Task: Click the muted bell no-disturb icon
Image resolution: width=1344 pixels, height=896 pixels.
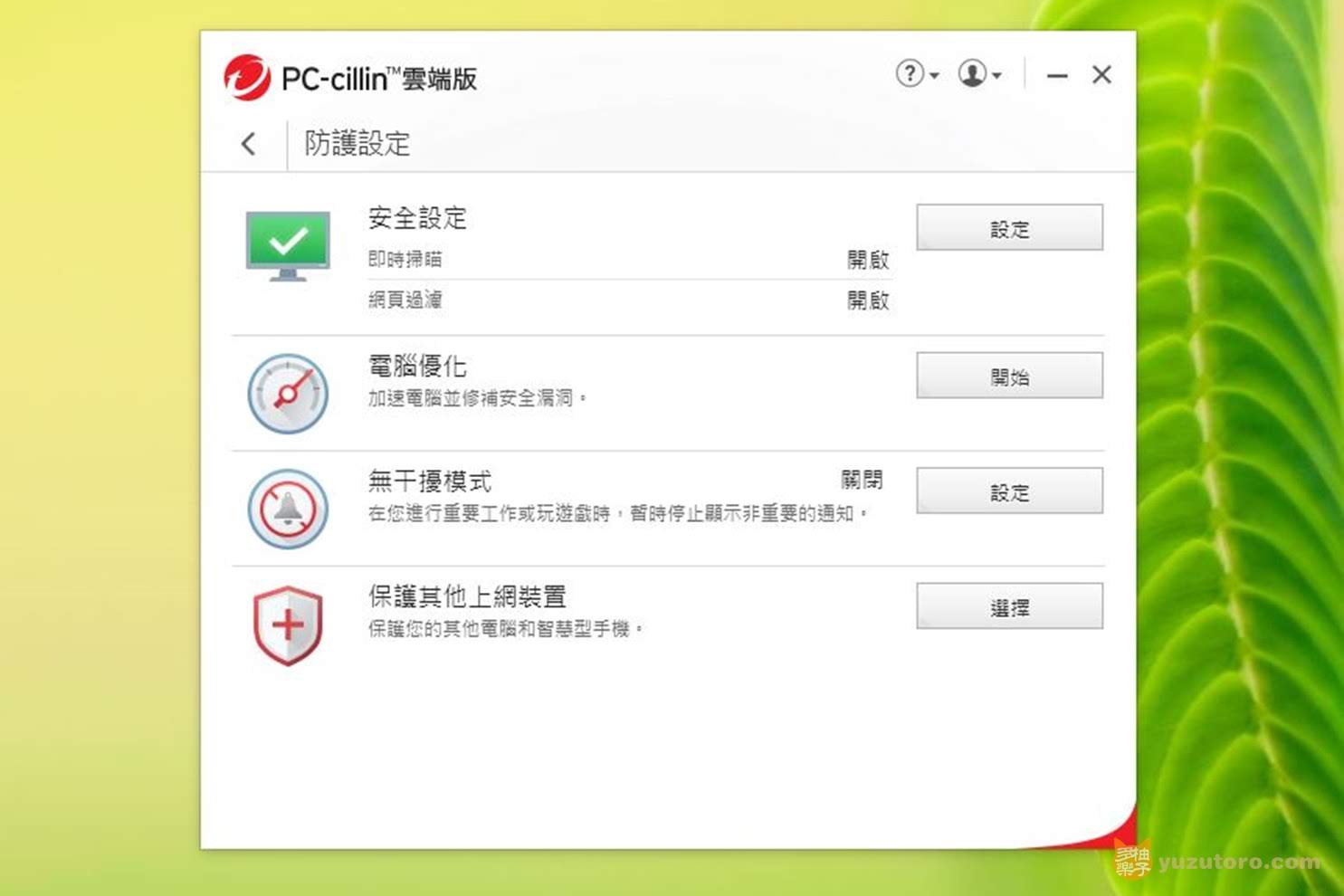Action: pyautogui.click(x=288, y=509)
